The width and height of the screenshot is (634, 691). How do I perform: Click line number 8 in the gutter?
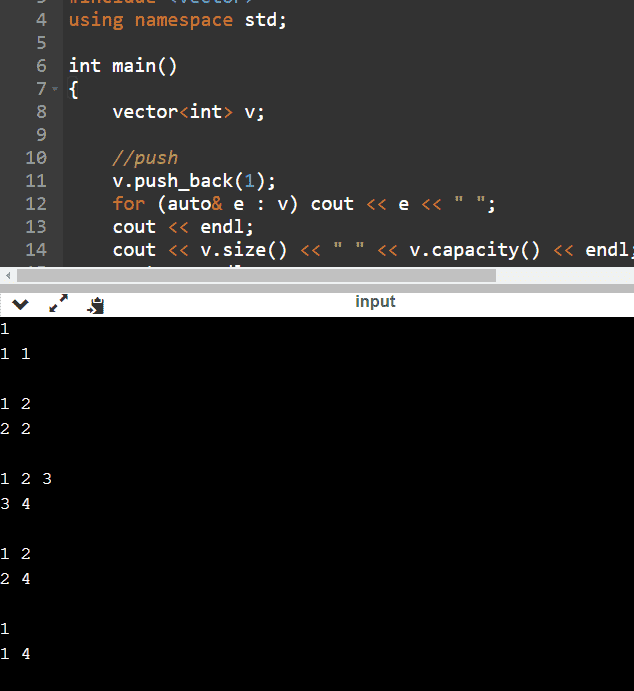pos(41,111)
